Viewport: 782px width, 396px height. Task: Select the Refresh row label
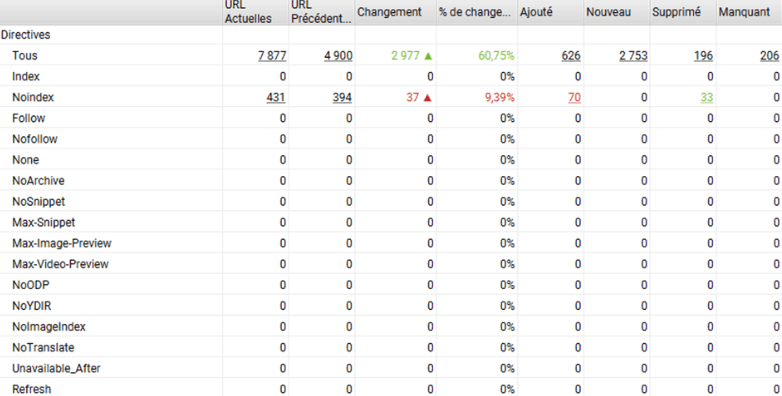[x=31, y=390]
